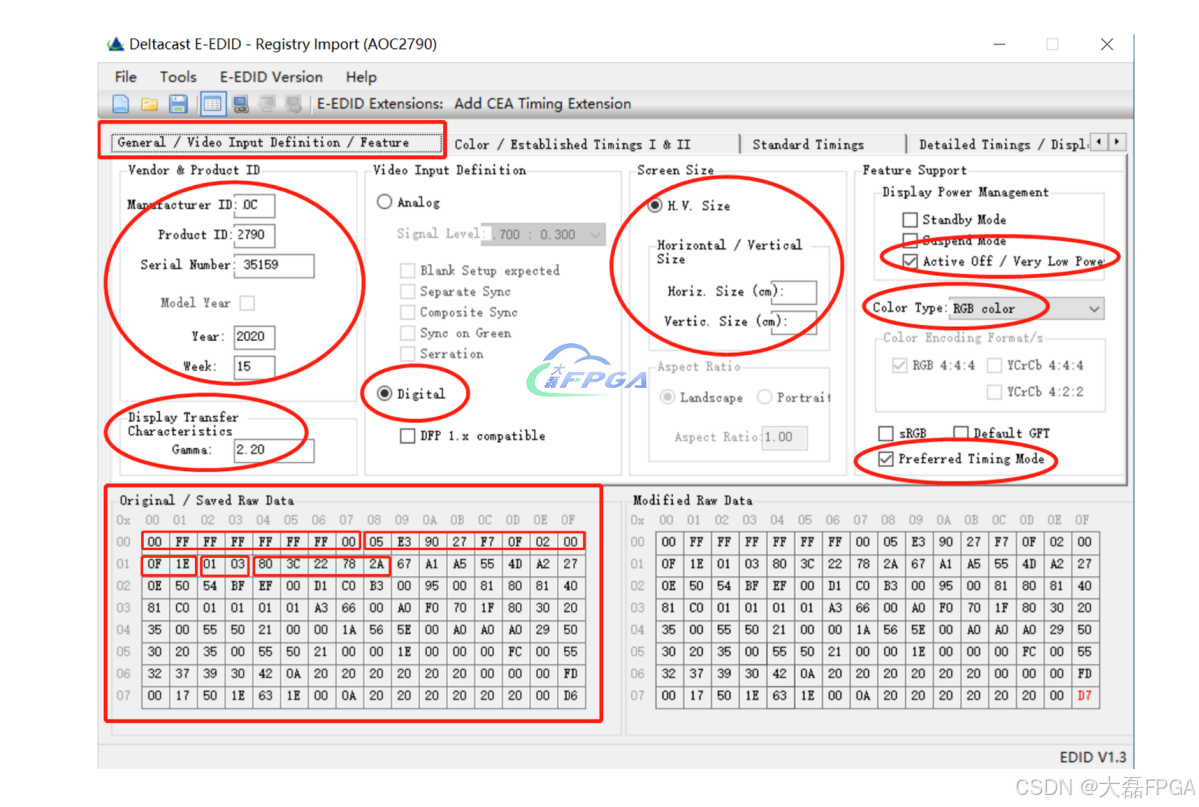Open the File menu

(x=125, y=77)
